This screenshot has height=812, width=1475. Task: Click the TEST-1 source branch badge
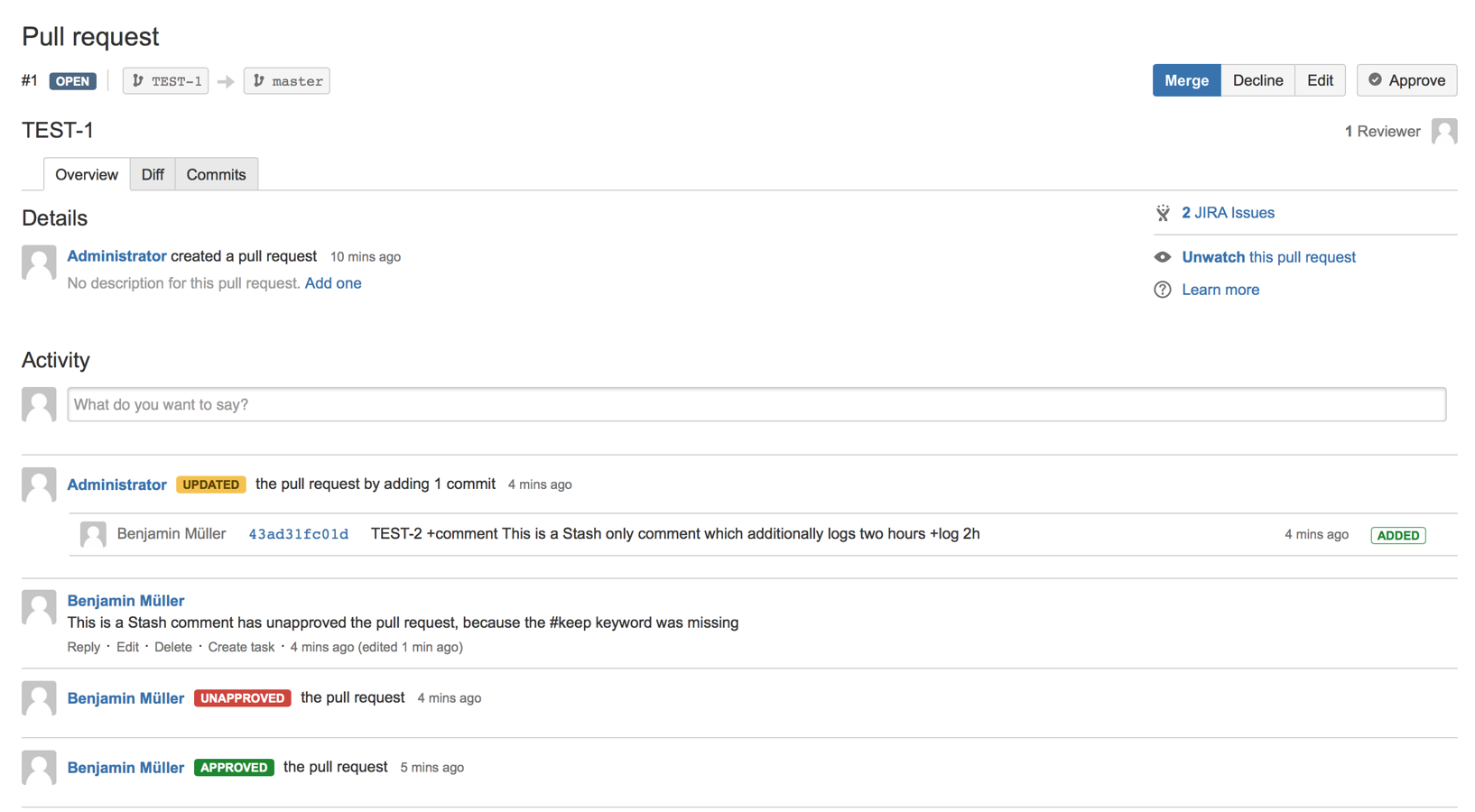166,81
